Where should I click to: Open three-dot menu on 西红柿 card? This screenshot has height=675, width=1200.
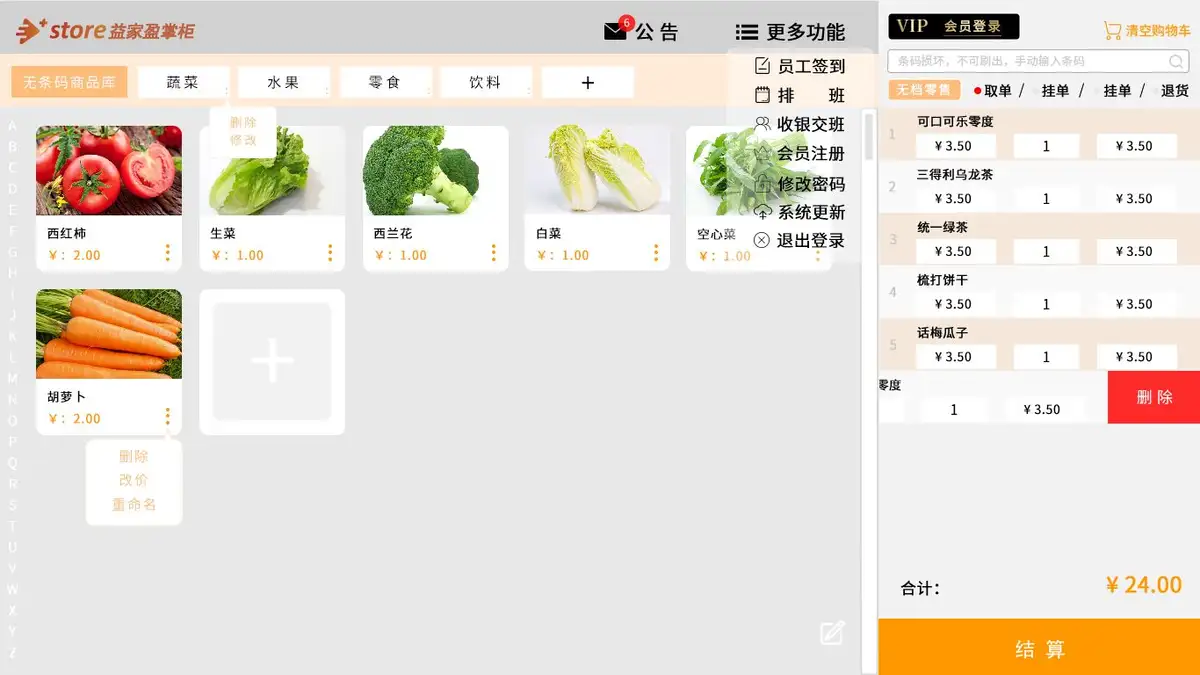[x=167, y=253]
